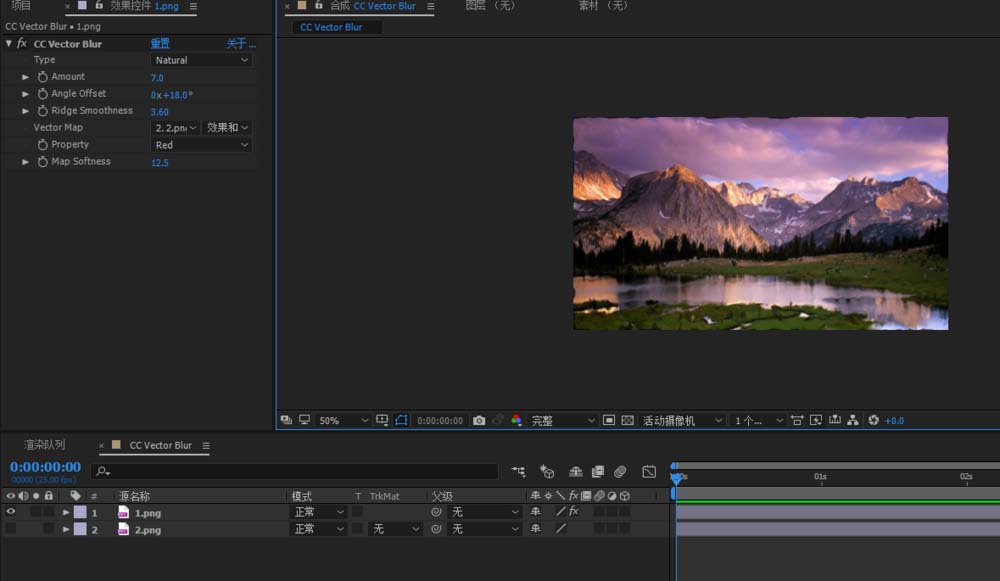Open the Type dropdown showing Natural

click(201, 60)
